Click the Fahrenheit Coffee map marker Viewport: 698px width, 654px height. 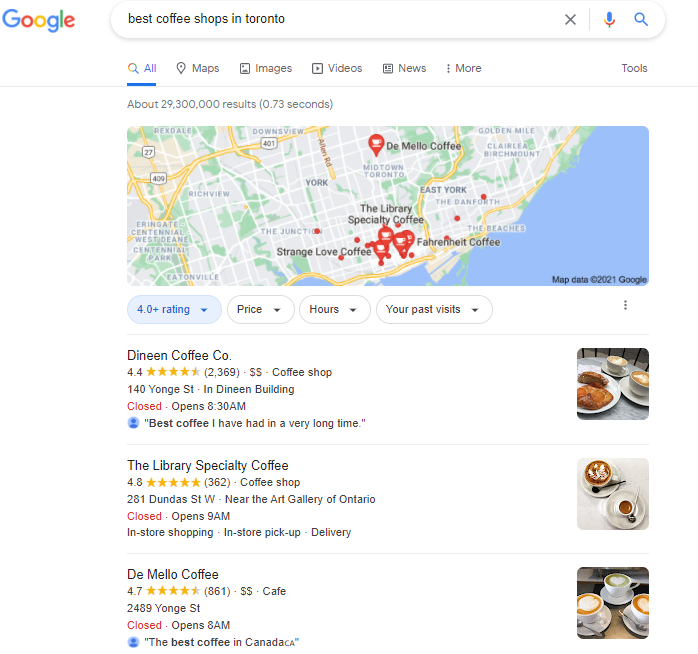pos(406,240)
